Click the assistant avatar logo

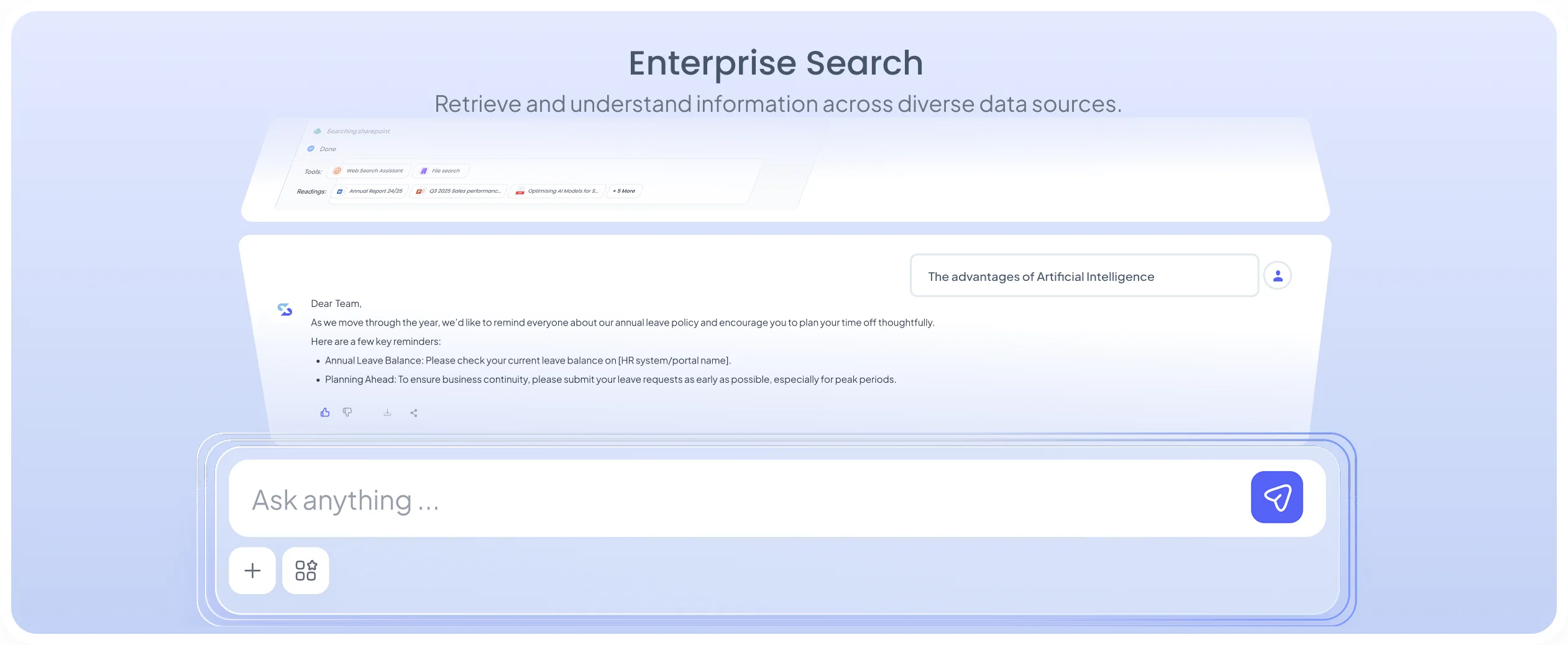[285, 308]
